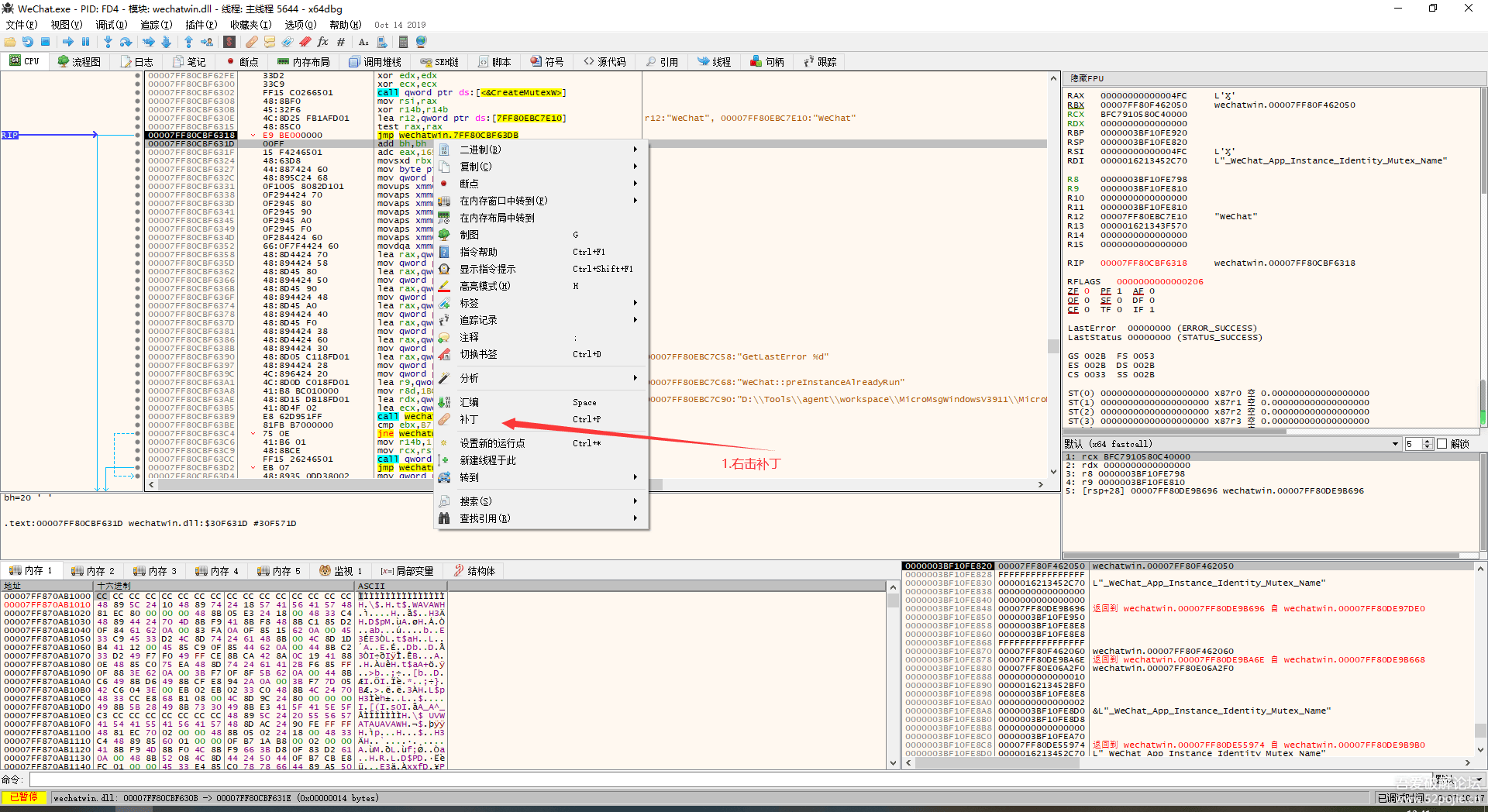Toggle the 解锁 checkbox
Image resolution: width=1488 pixels, height=812 pixels.
coord(1442,444)
